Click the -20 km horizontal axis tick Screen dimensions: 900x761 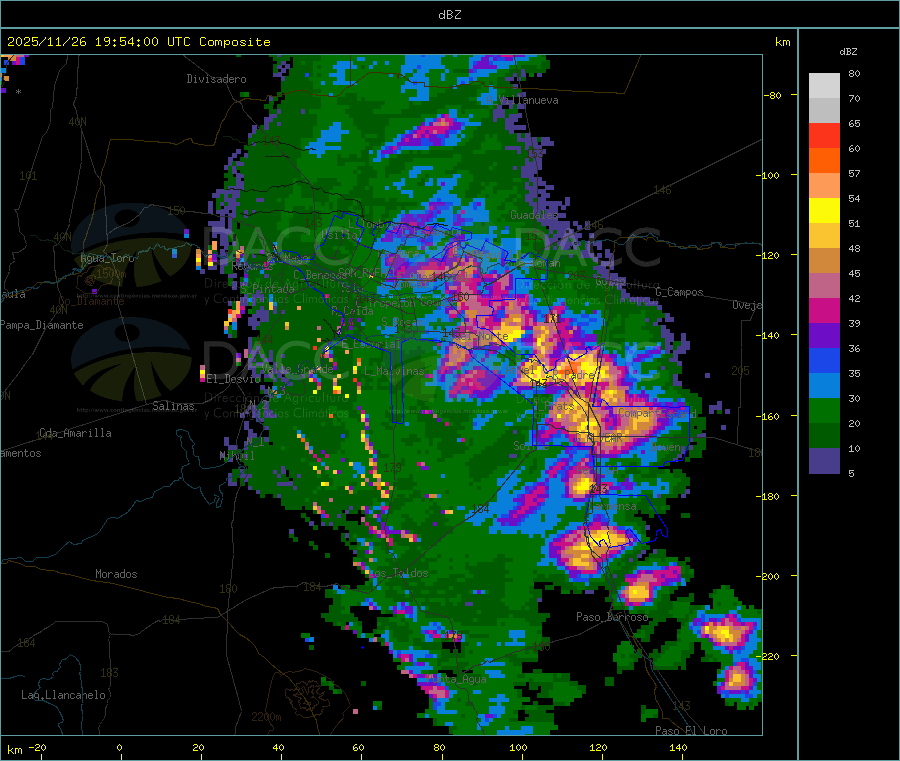[x=38, y=748]
